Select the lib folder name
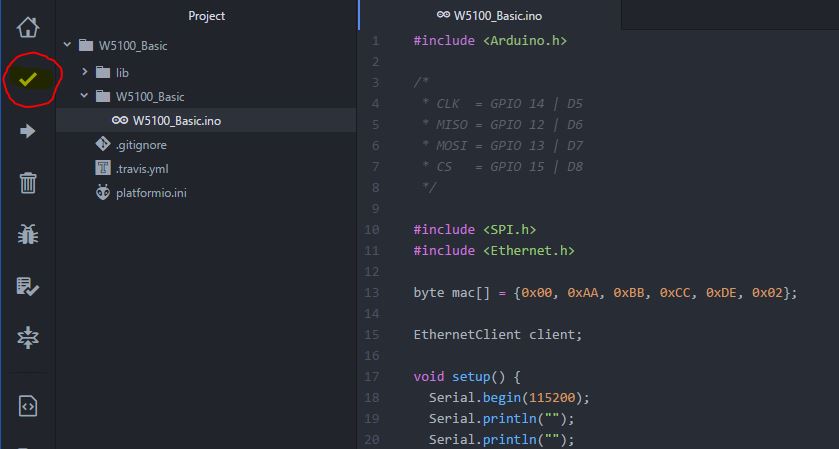This screenshot has width=839, height=449. coord(122,72)
